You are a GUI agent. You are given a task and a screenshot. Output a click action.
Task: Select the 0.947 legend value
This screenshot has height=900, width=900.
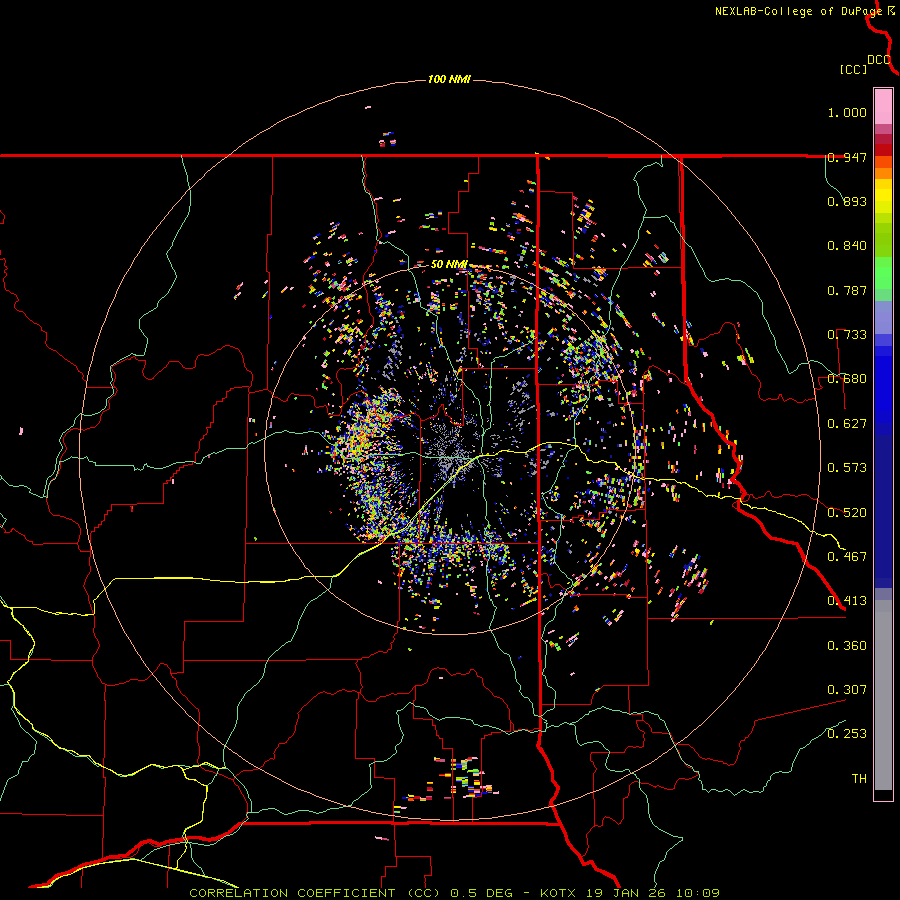point(847,157)
